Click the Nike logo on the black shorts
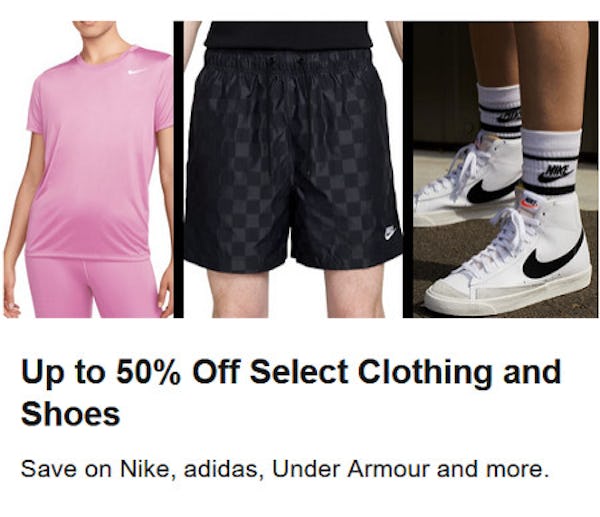 [390, 233]
